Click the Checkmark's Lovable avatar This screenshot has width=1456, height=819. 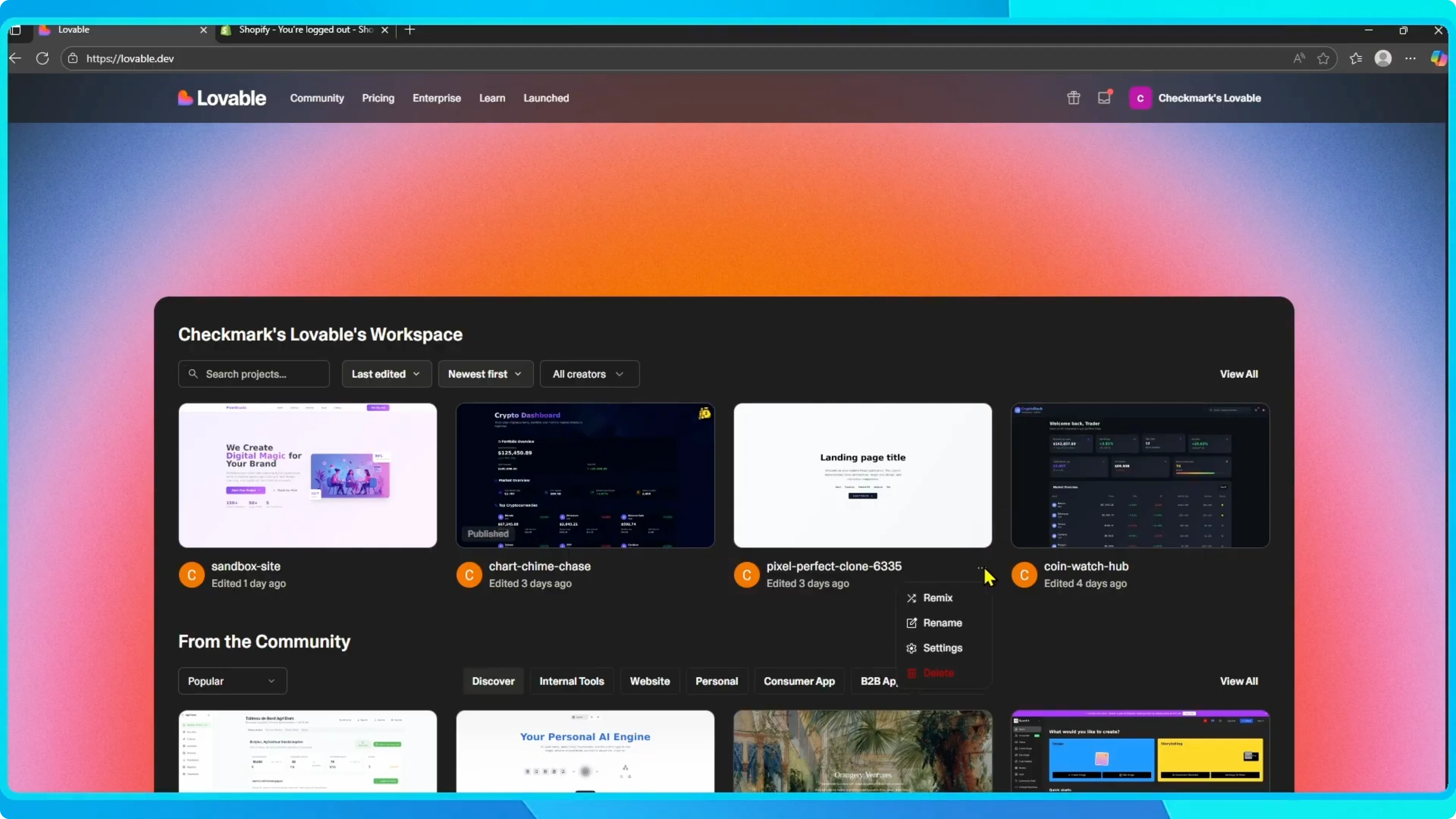click(1140, 99)
